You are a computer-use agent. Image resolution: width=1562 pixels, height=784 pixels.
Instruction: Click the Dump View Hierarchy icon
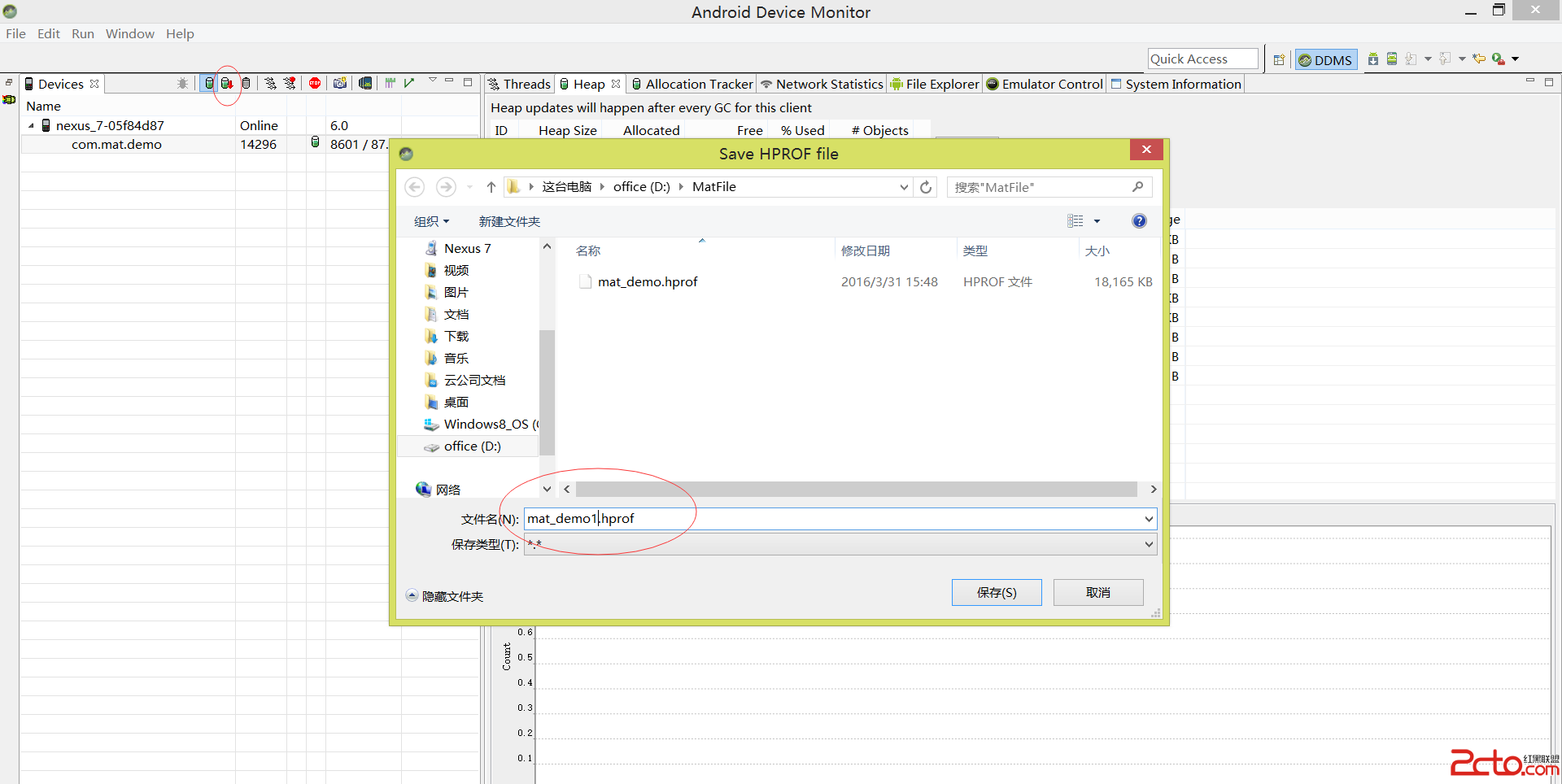tap(365, 83)
